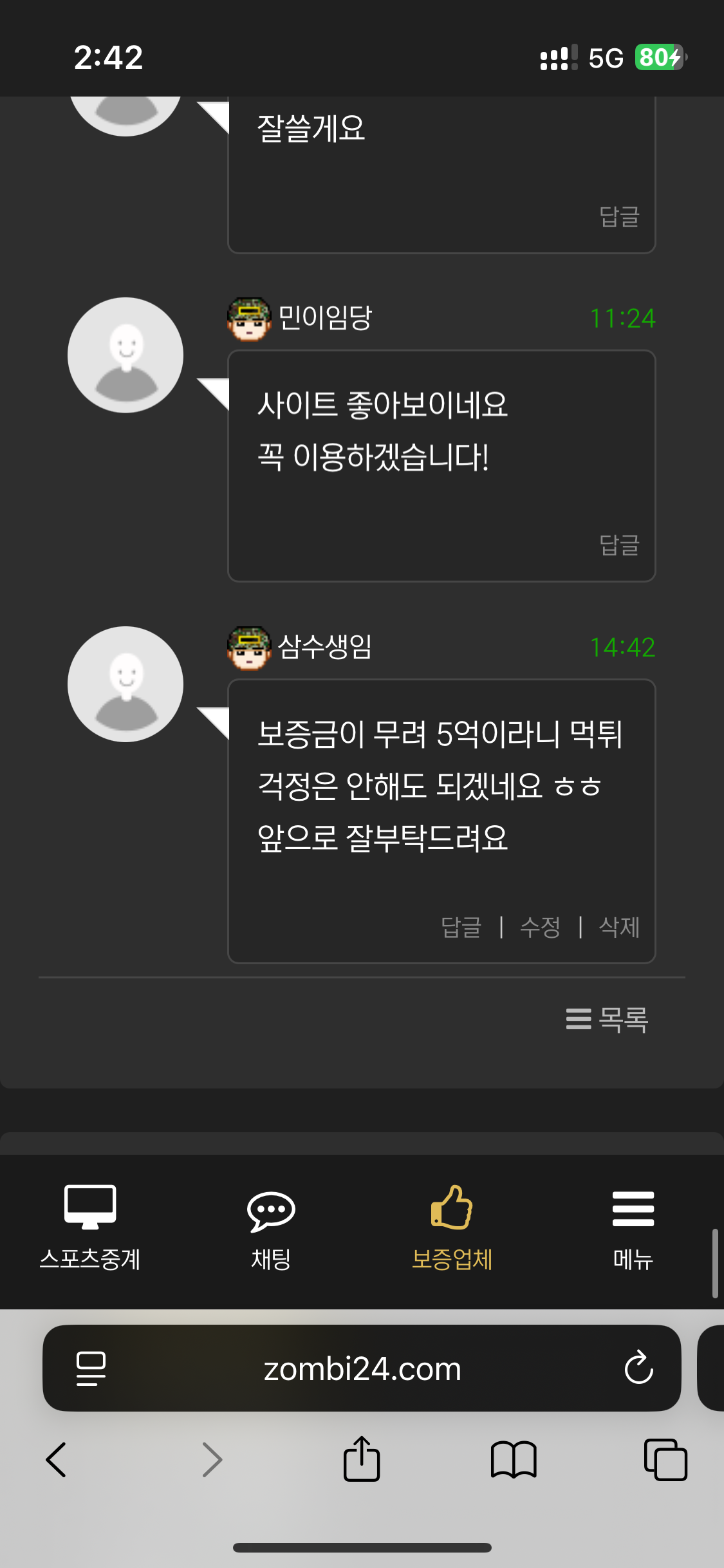The height and width of the screenshot is (1568, 724).
Task: Tap 민이임당's profile avatar
Action: tap(125, 355)
